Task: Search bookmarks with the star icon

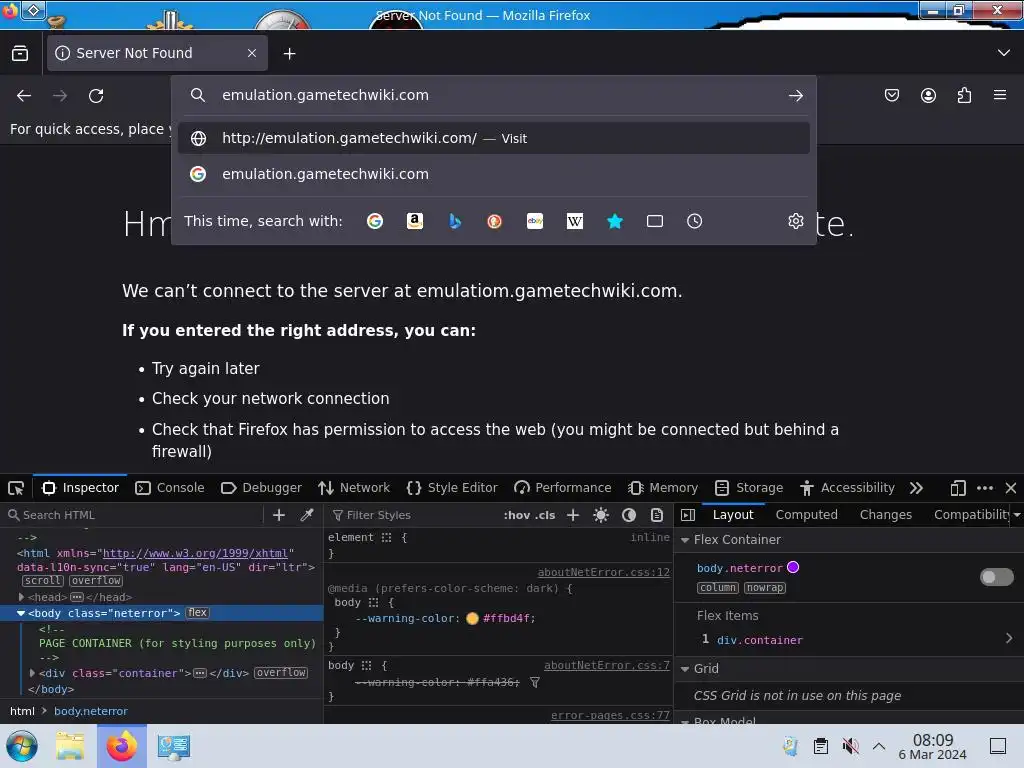Action: (615, 221)
